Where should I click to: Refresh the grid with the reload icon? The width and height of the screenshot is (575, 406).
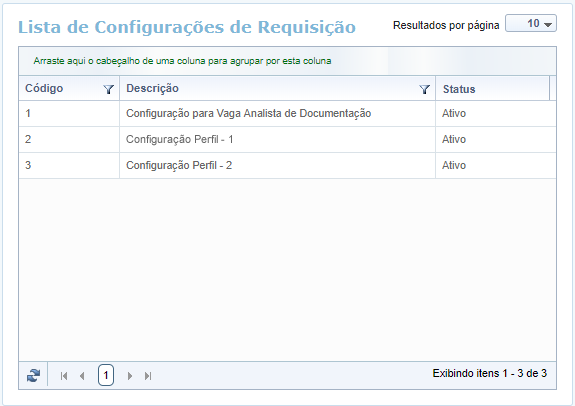click(33, 376)
